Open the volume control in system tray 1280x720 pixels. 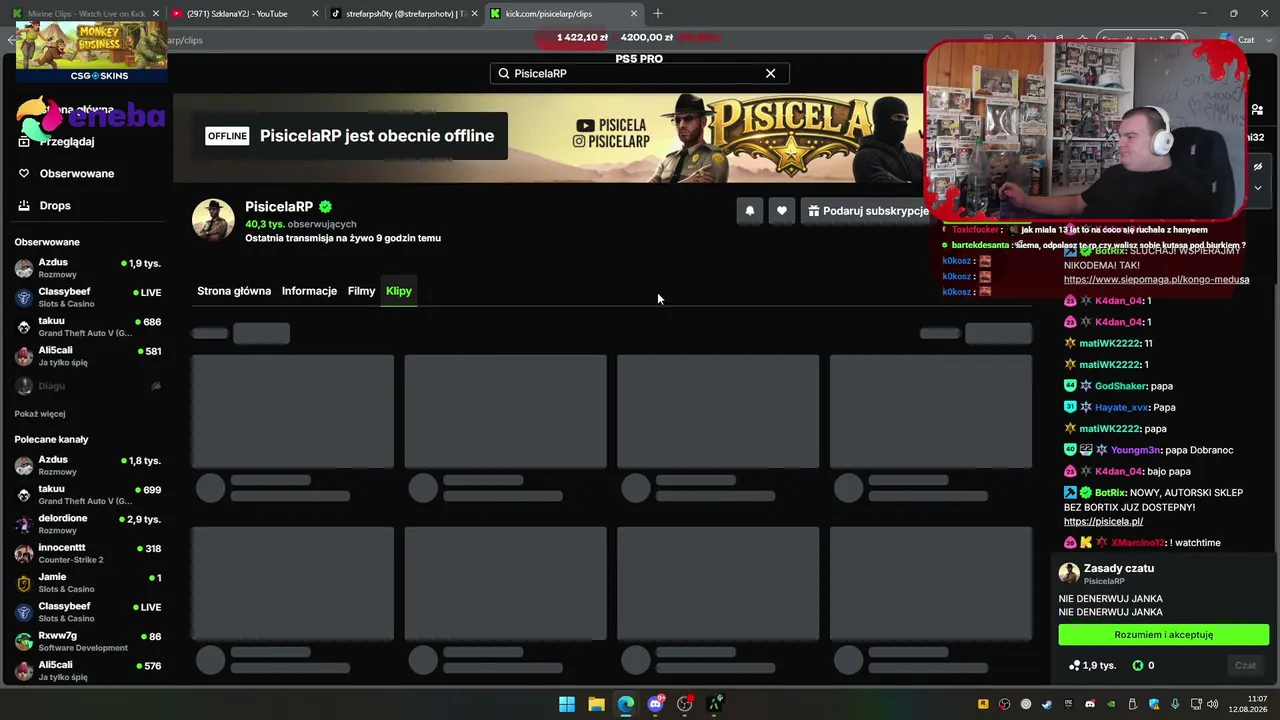pos(1213,704)
